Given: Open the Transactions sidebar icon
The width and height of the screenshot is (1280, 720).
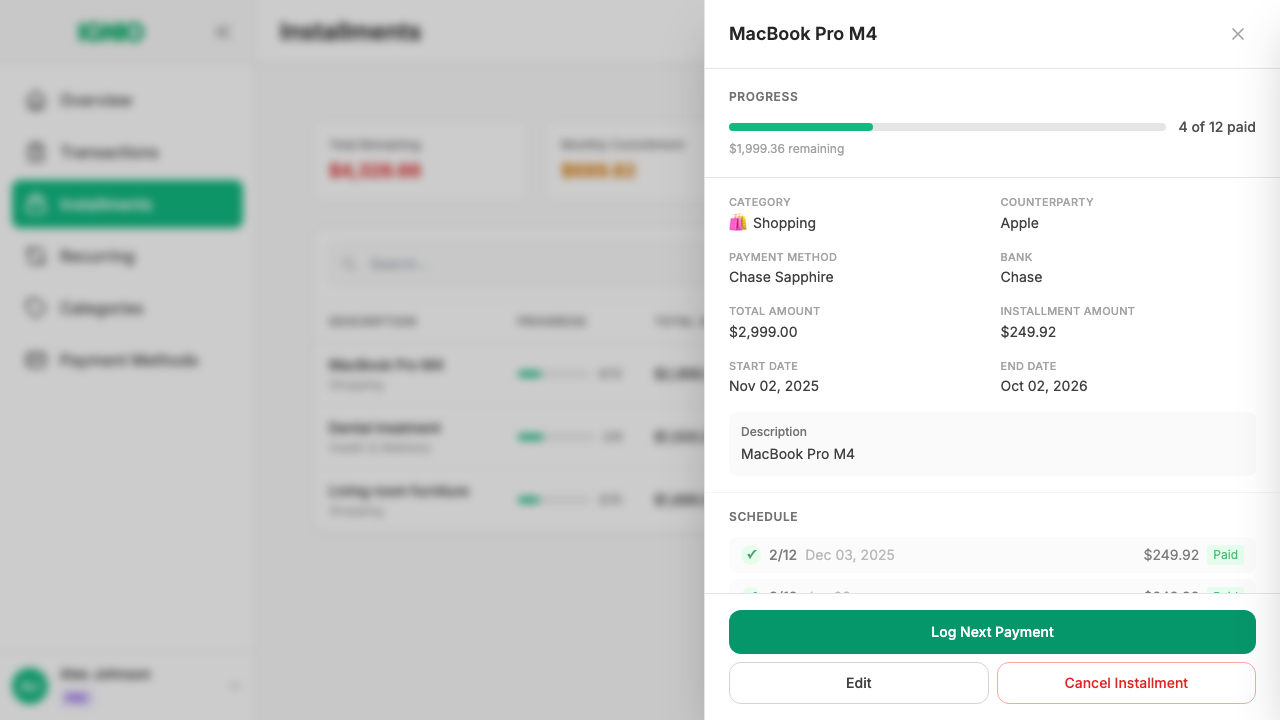Looking at the screenshot, I should (36, 153).
